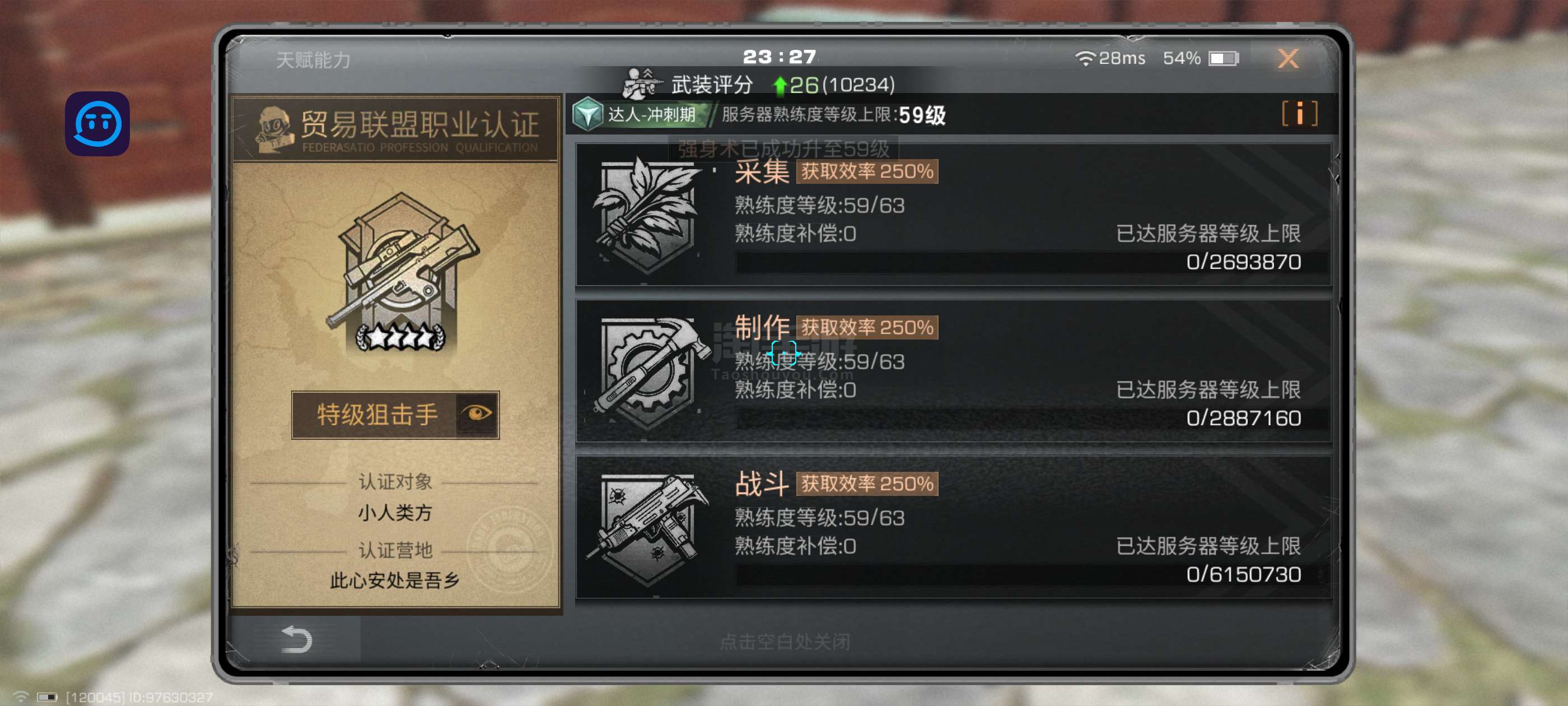
Task: Select the gathering leaf badge icon
Action: coord(645,214)
